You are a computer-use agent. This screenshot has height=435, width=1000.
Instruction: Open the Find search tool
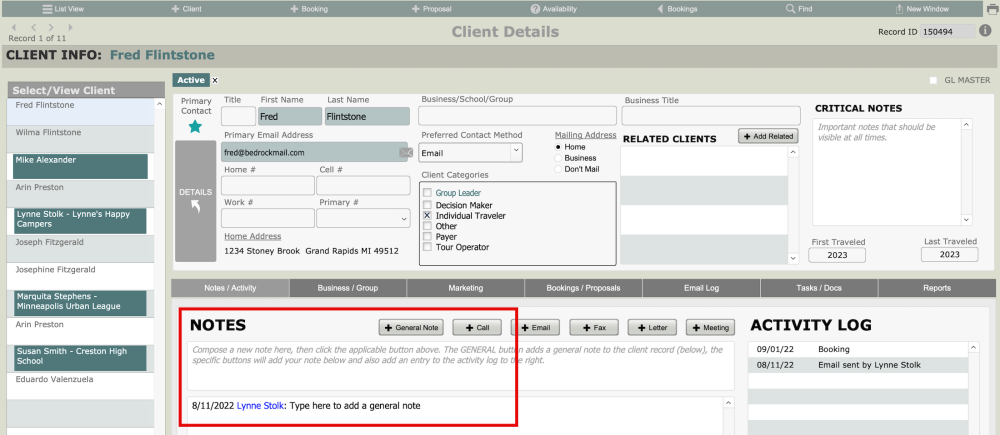[799, 9]
